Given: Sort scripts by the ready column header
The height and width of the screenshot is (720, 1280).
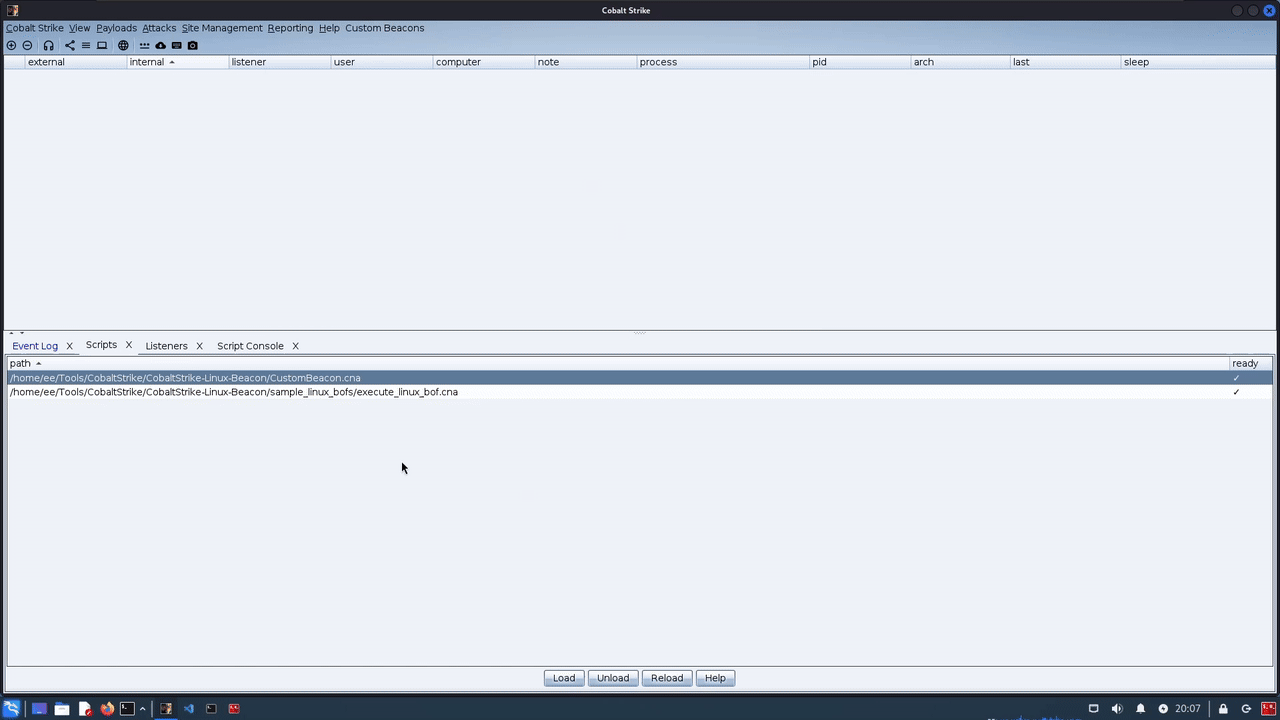Looking at the screenshot, I should pos(1251,363).
